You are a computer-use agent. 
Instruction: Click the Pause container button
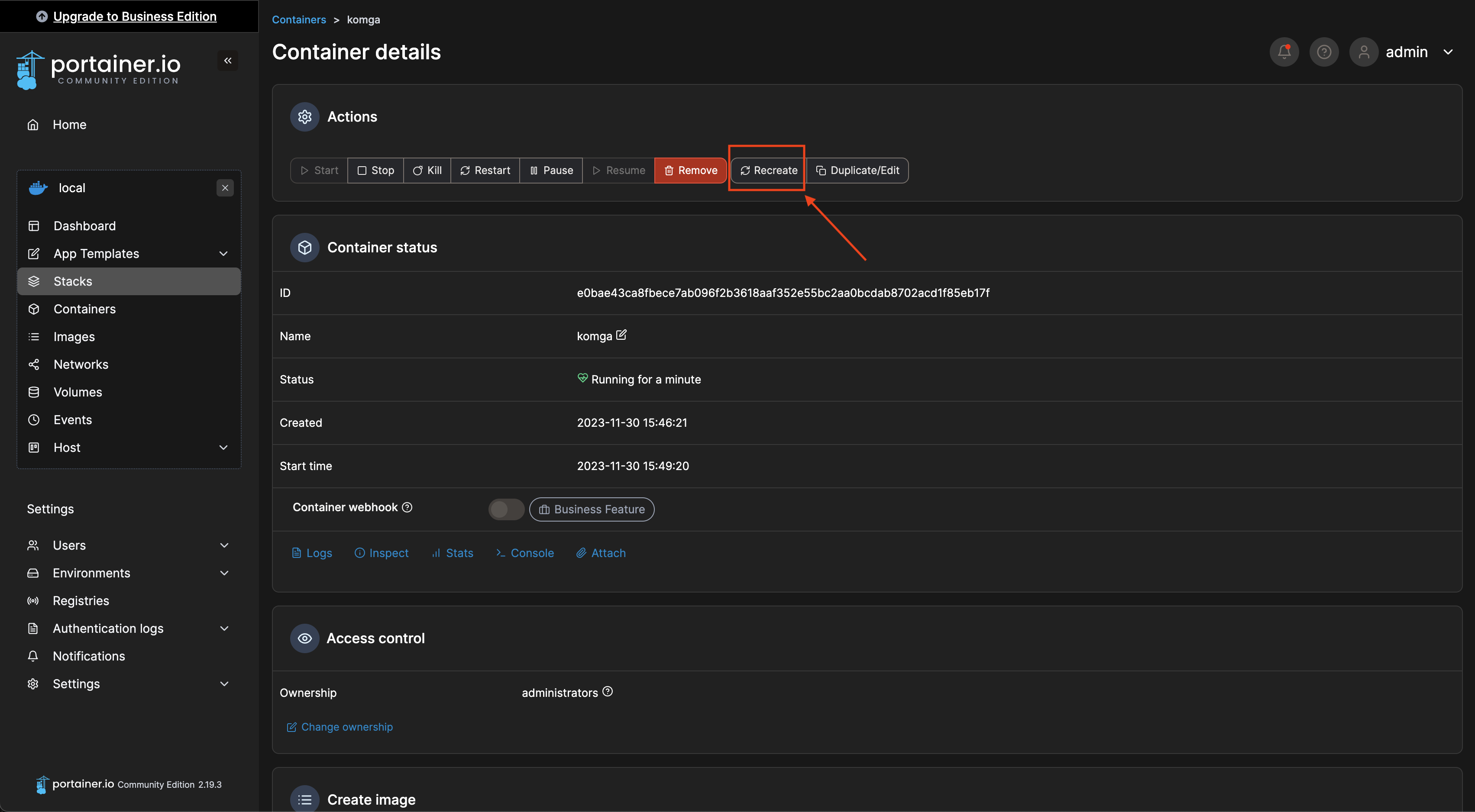[x=551, y=171]
